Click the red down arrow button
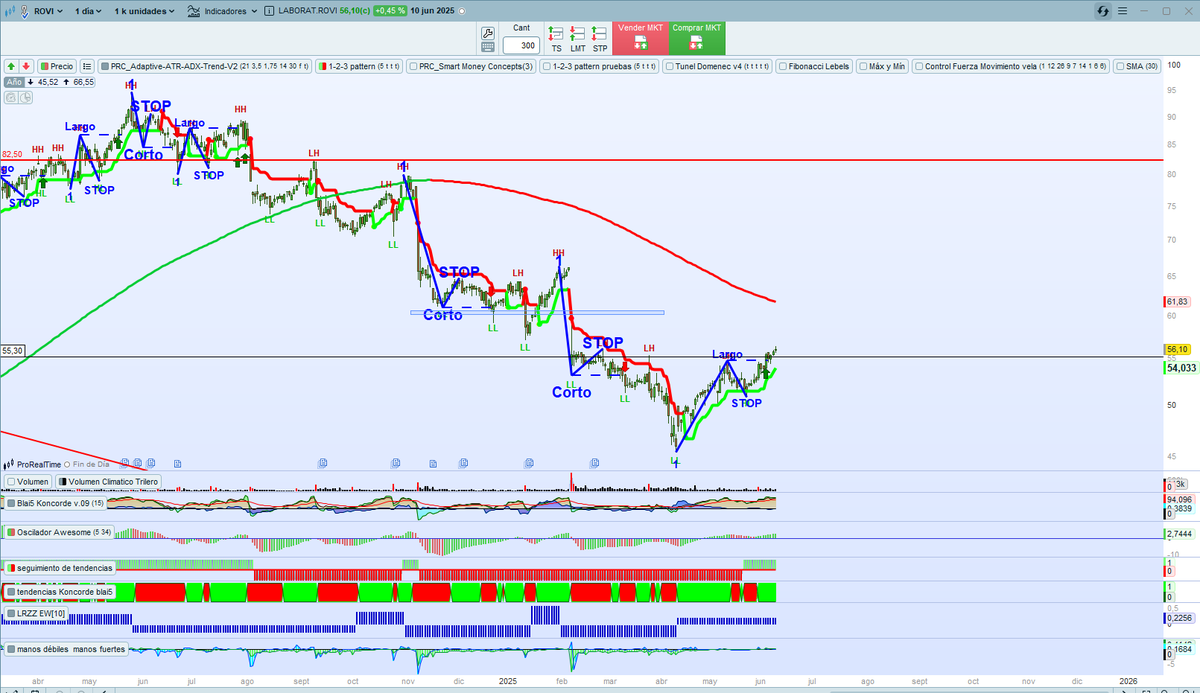This screenshot has height=693, width=1200. 25,67
